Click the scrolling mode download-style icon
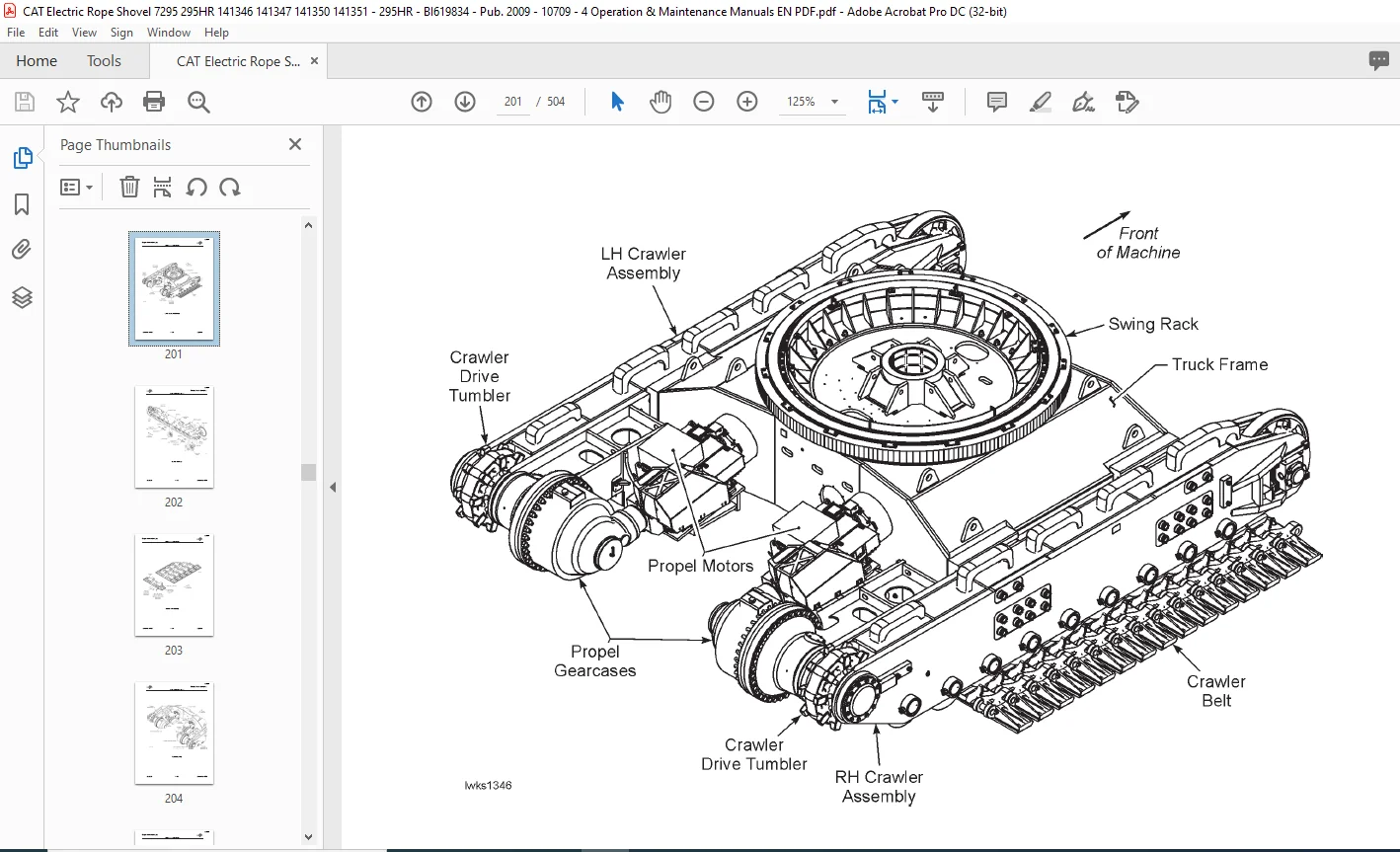 (x=933, y=102)
